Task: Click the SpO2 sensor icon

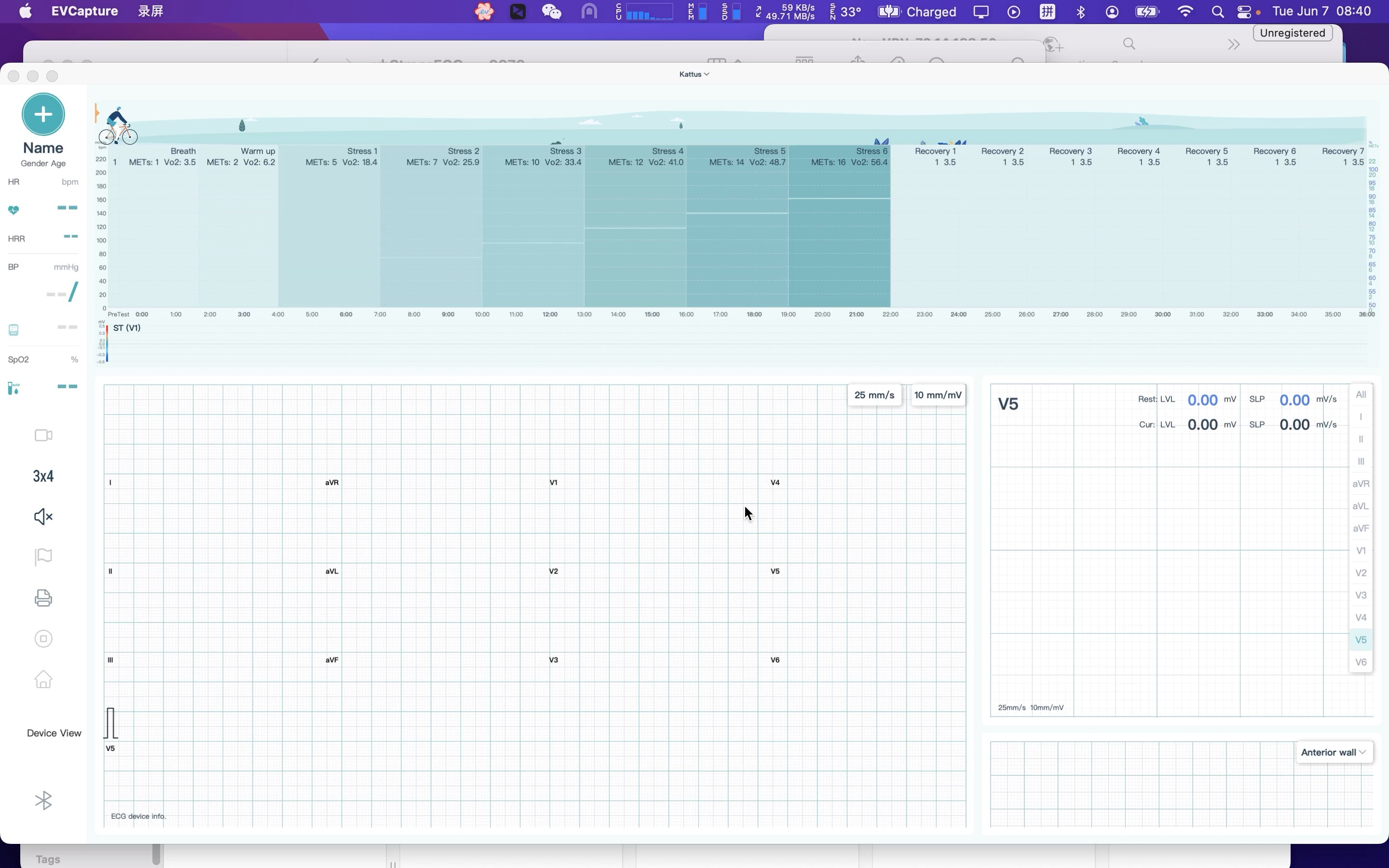Action: (14, 389)
